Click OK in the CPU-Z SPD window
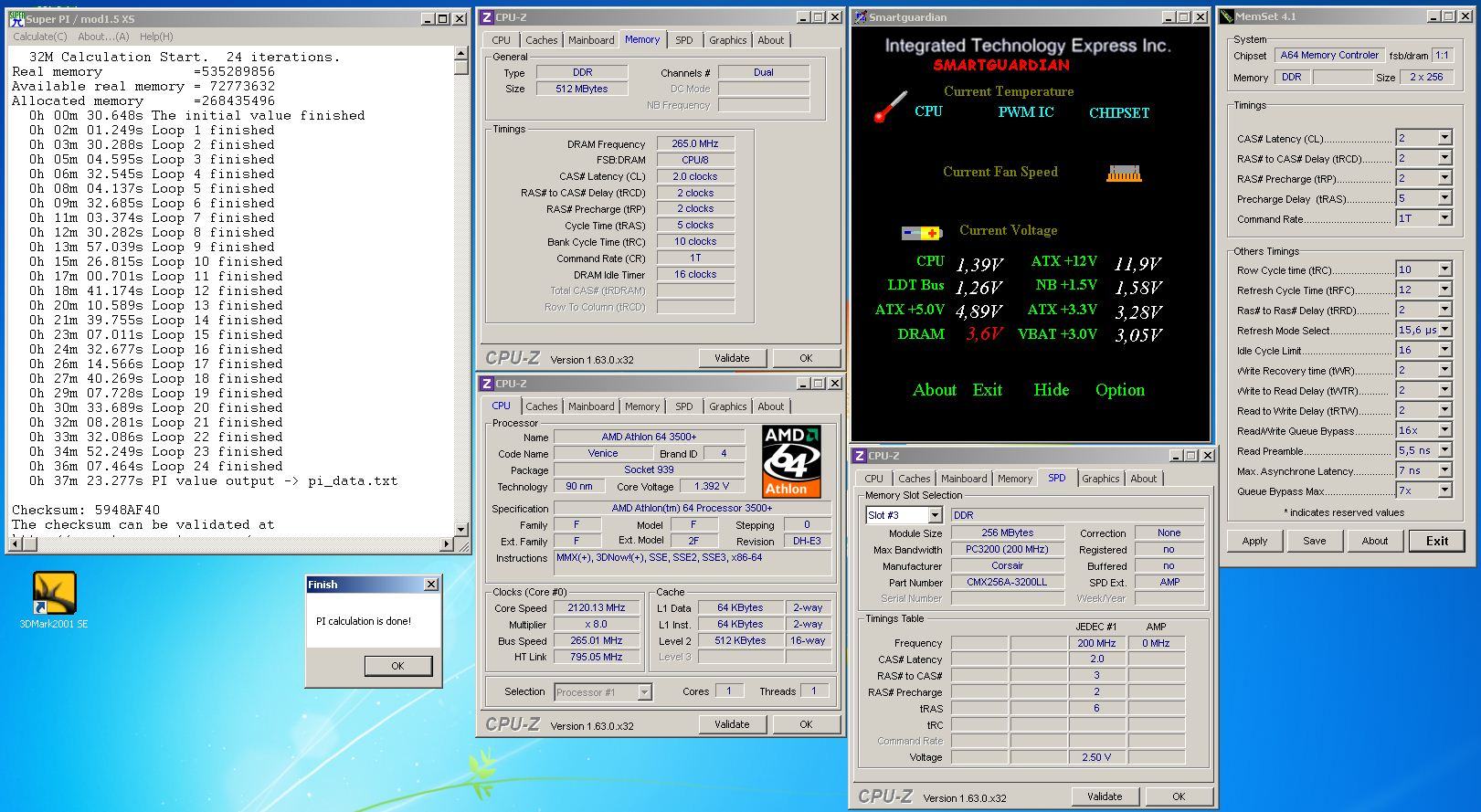Viewport: 1481px width, 812px height. coord(1179,796)
